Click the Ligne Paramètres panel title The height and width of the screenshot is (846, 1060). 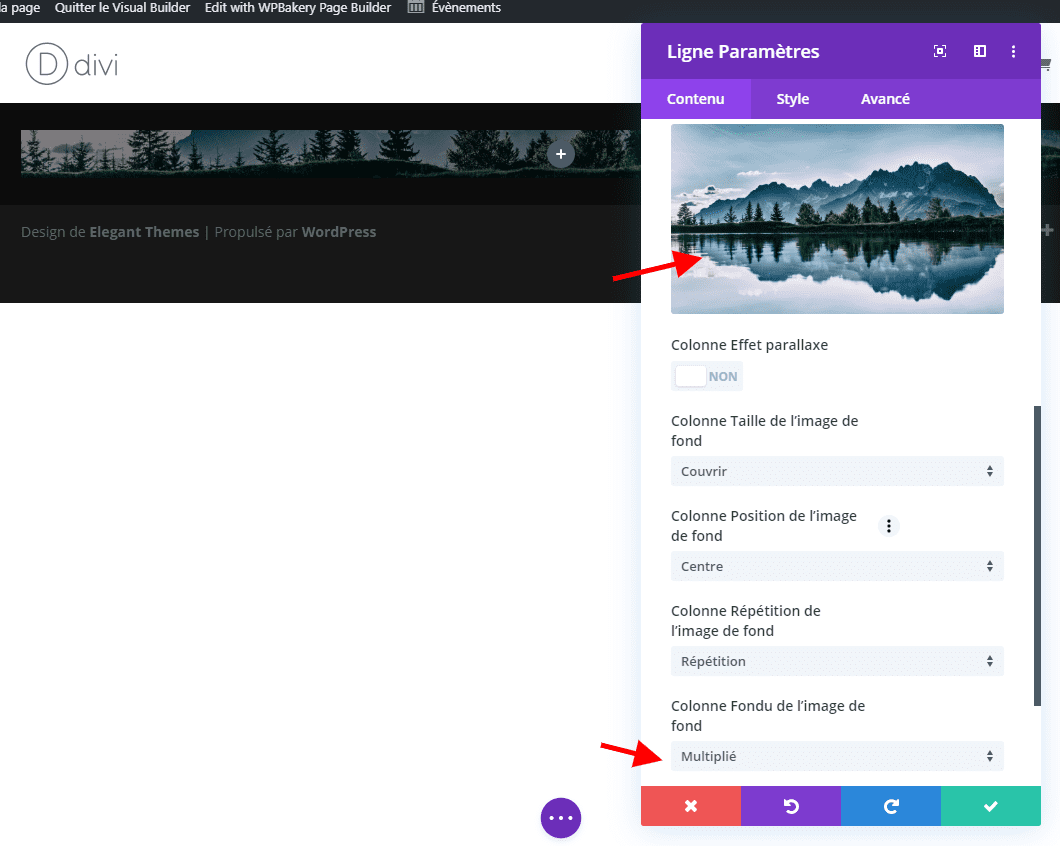(743, 51)
